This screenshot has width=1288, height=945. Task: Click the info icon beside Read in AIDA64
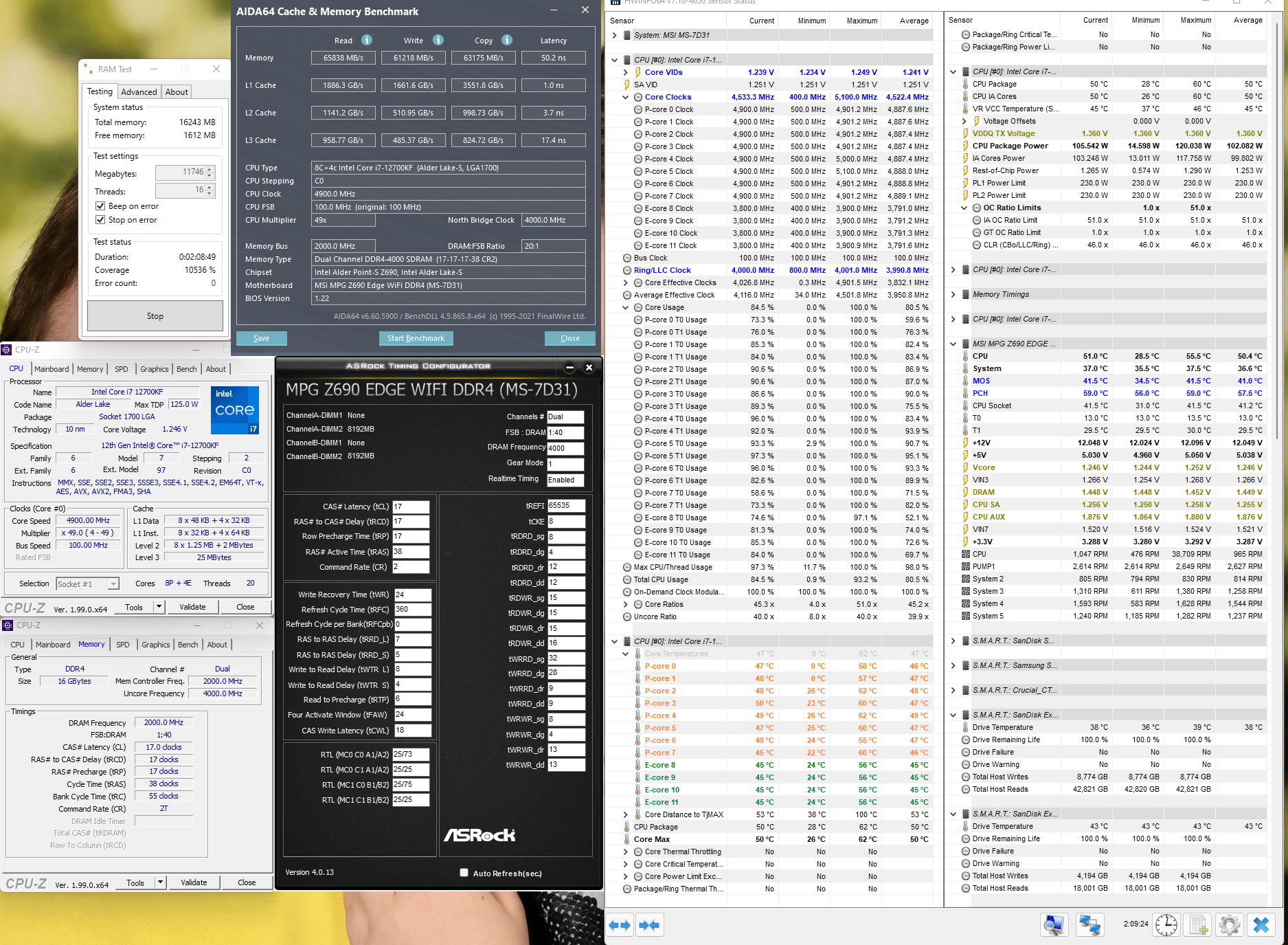tap(367, 40)
